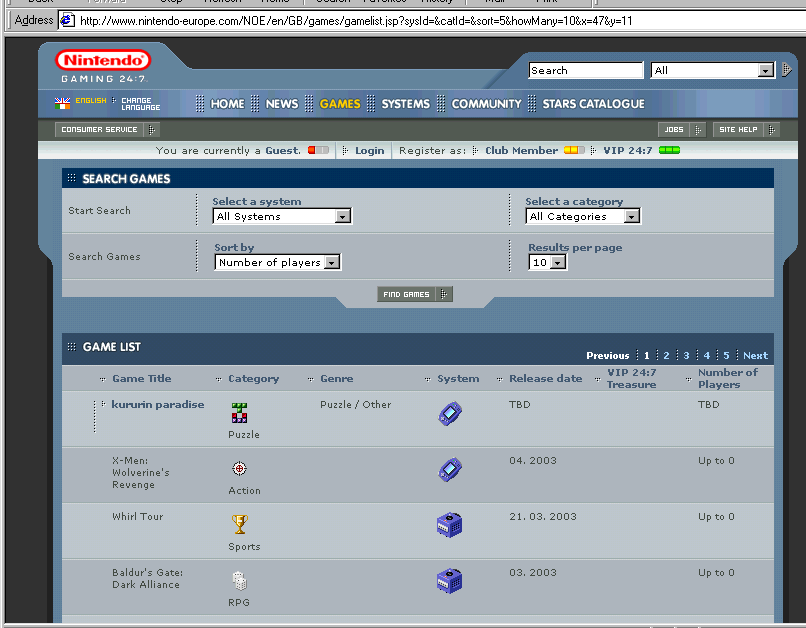Click the FIND GAMES button
Screen dimensions: 806x628
coord(414,294)
